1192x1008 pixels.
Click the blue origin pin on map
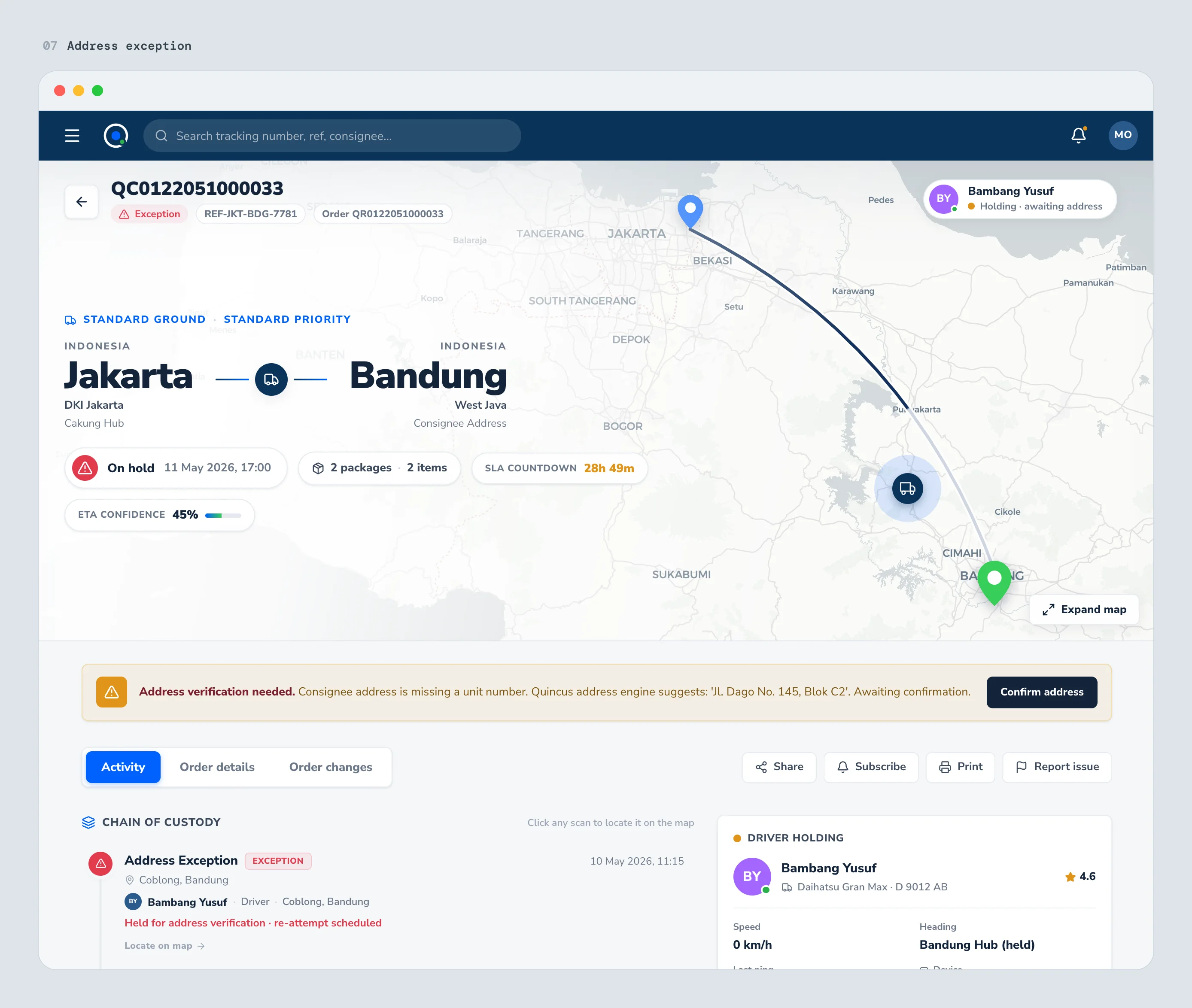(690, 211)
